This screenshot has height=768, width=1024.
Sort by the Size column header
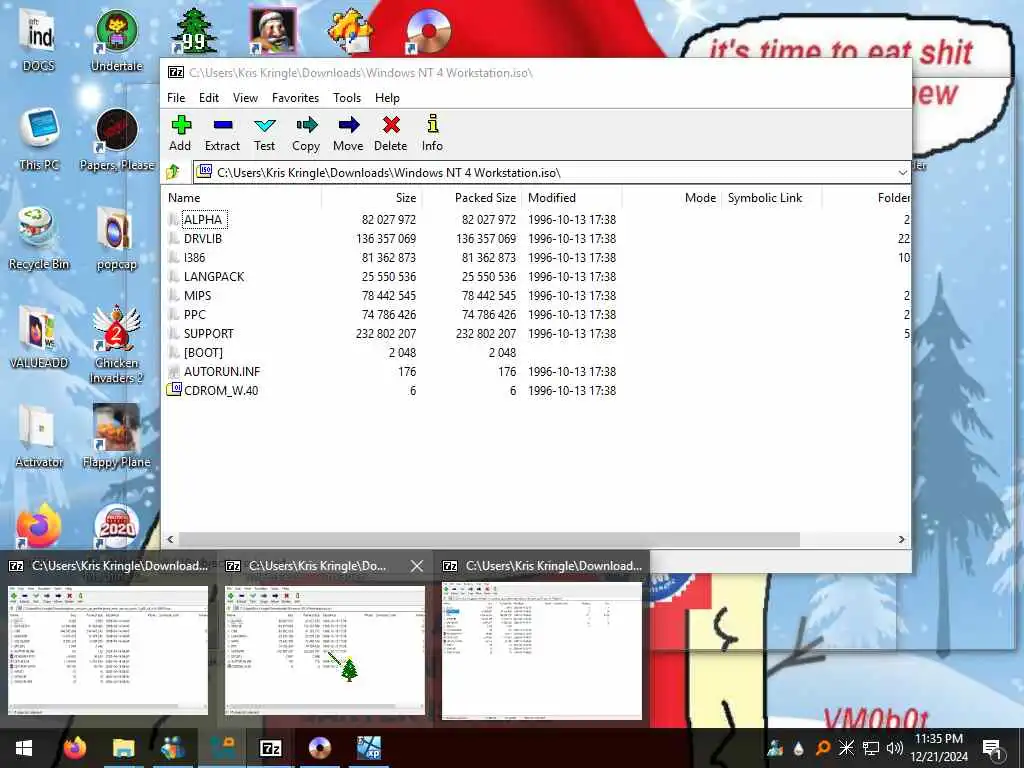[371, 198]
